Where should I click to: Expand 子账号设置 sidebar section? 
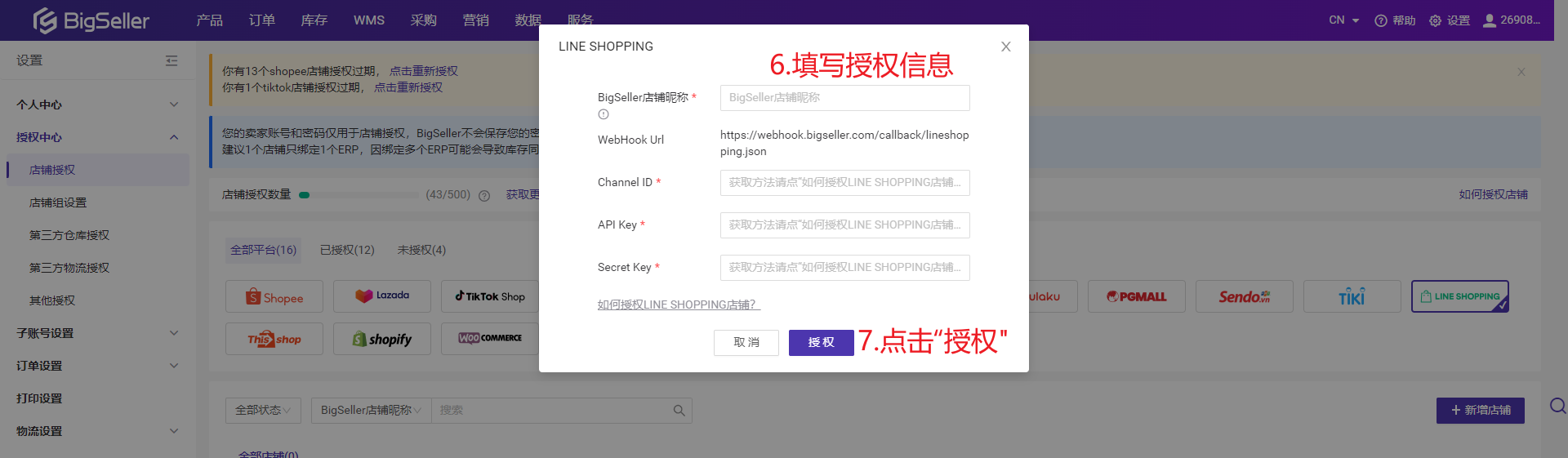pos(173,333)
